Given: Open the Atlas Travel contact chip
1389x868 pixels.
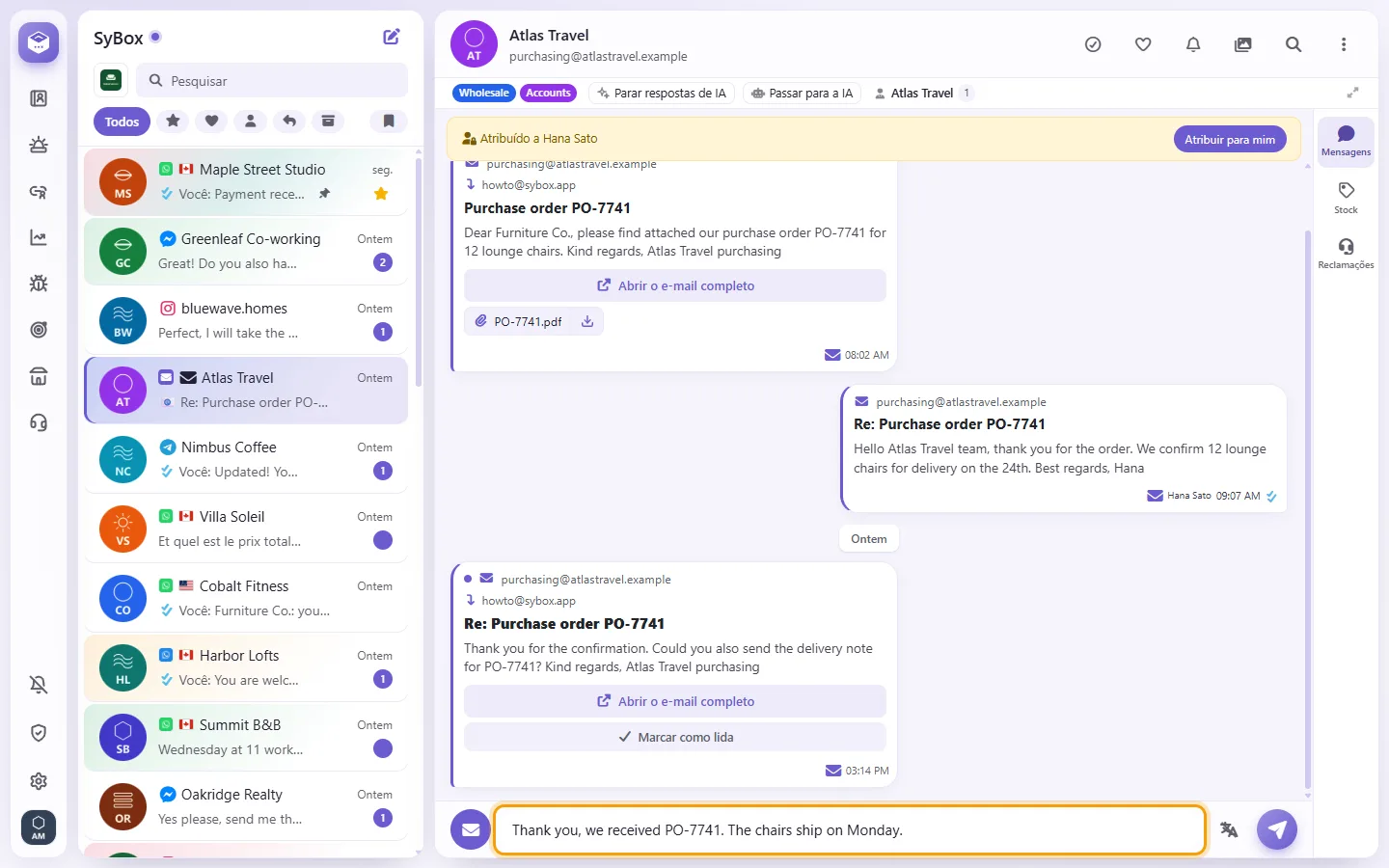Looking at the screenshot, I should [923, 93].
